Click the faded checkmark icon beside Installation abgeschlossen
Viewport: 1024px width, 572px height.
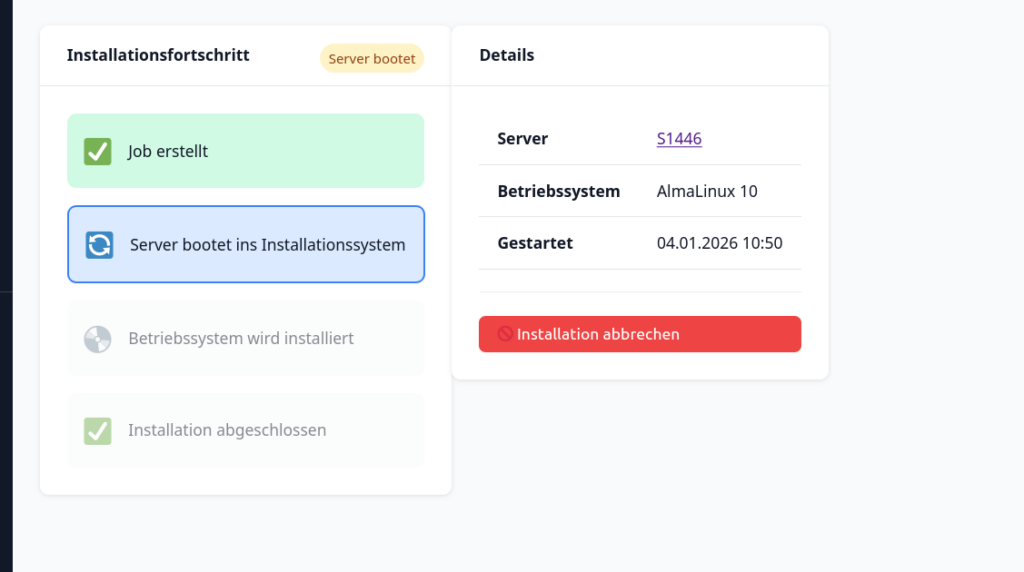click(x=97, y=431)
